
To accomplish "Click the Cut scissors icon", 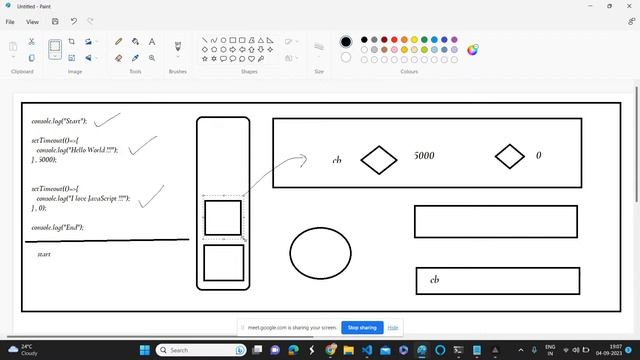I will [31, 42].
